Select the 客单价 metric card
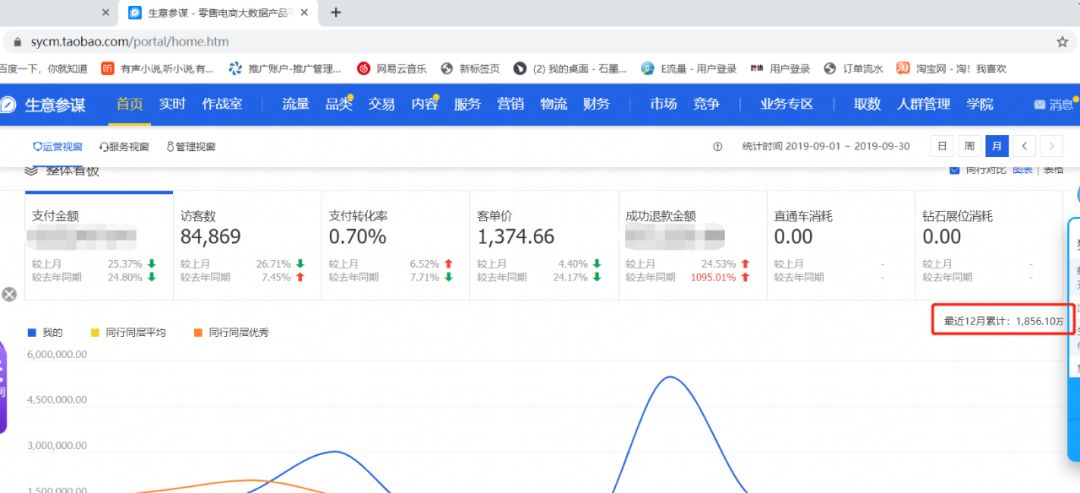The width and height of the screenshot is (1080, 493). click(544, 246)
